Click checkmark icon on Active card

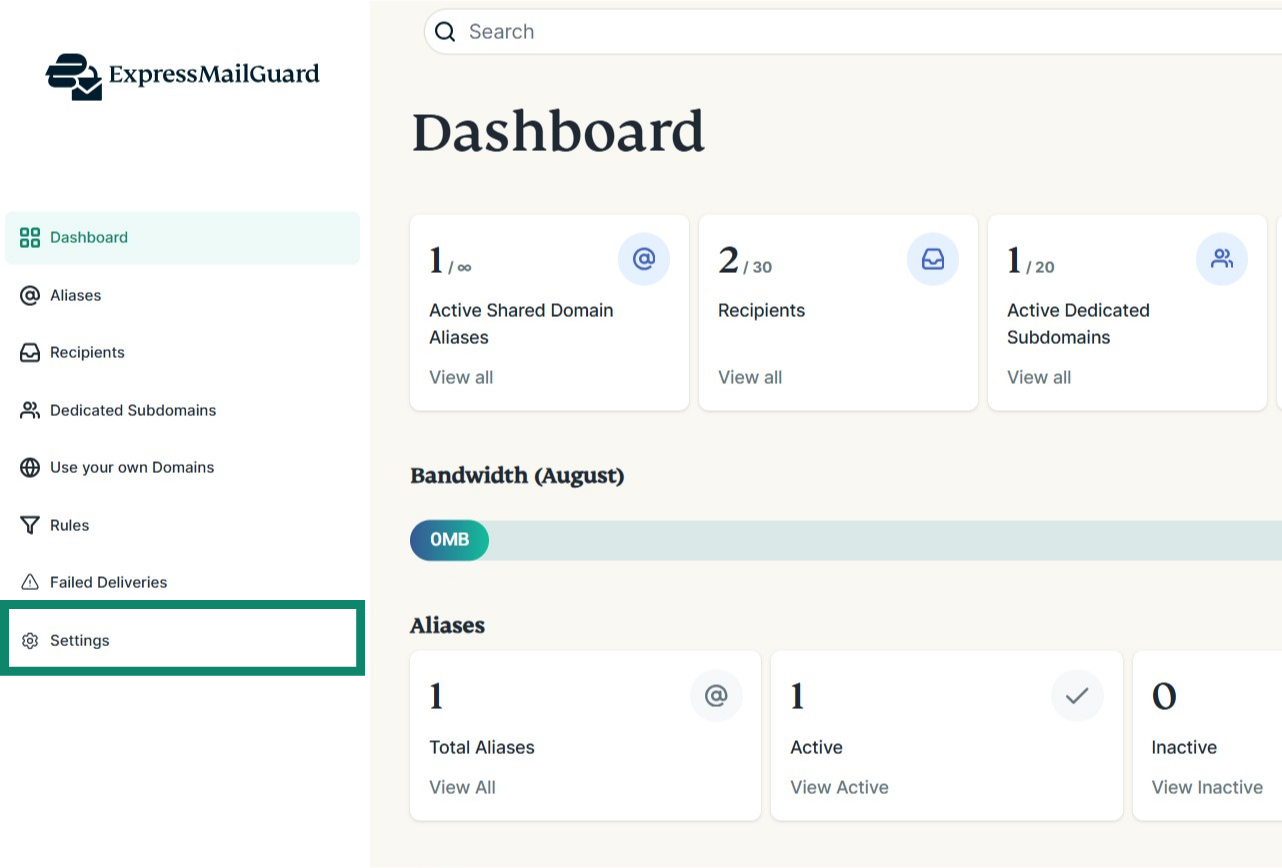[x=1077, y=695]
